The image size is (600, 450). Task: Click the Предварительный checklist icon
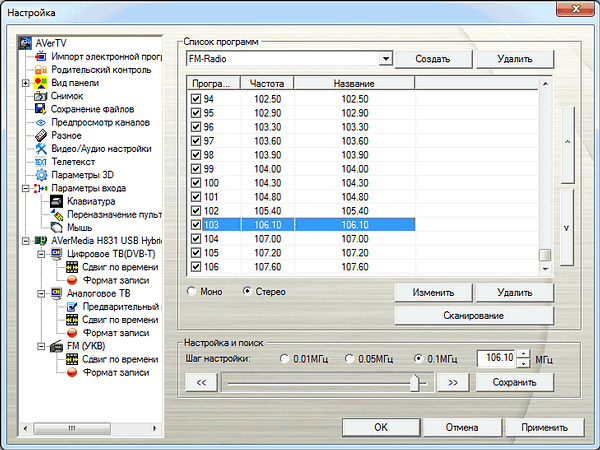(x=72, y=307)
